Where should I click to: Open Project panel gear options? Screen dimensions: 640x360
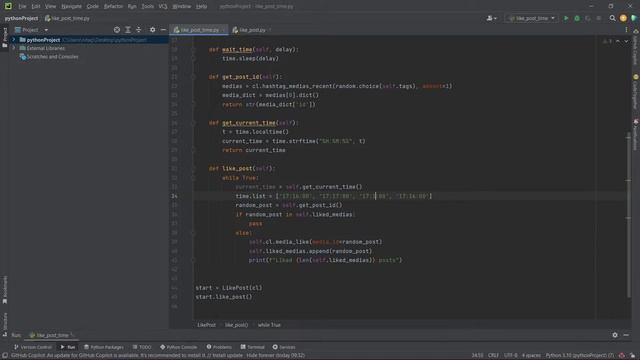152,30
